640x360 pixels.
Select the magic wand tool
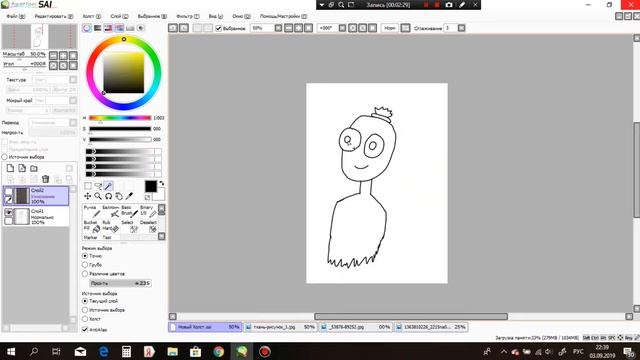[108, 186]
